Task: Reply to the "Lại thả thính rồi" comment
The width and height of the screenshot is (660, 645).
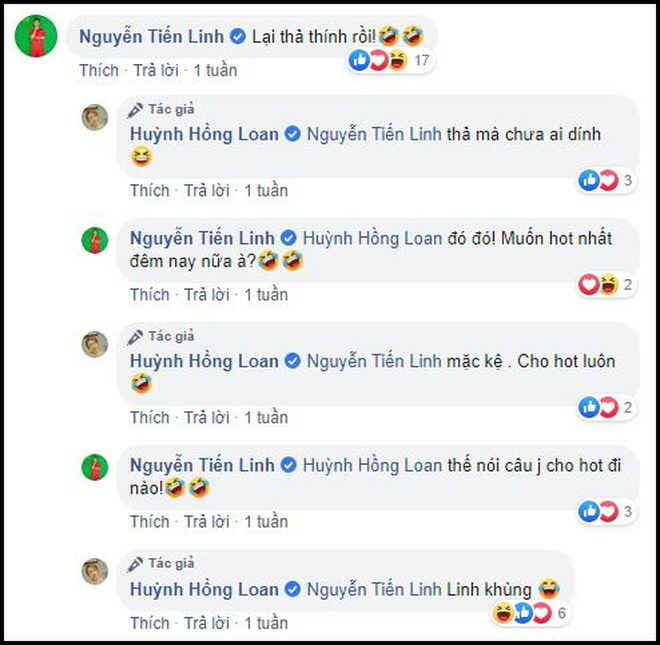Action: point(155,71)
